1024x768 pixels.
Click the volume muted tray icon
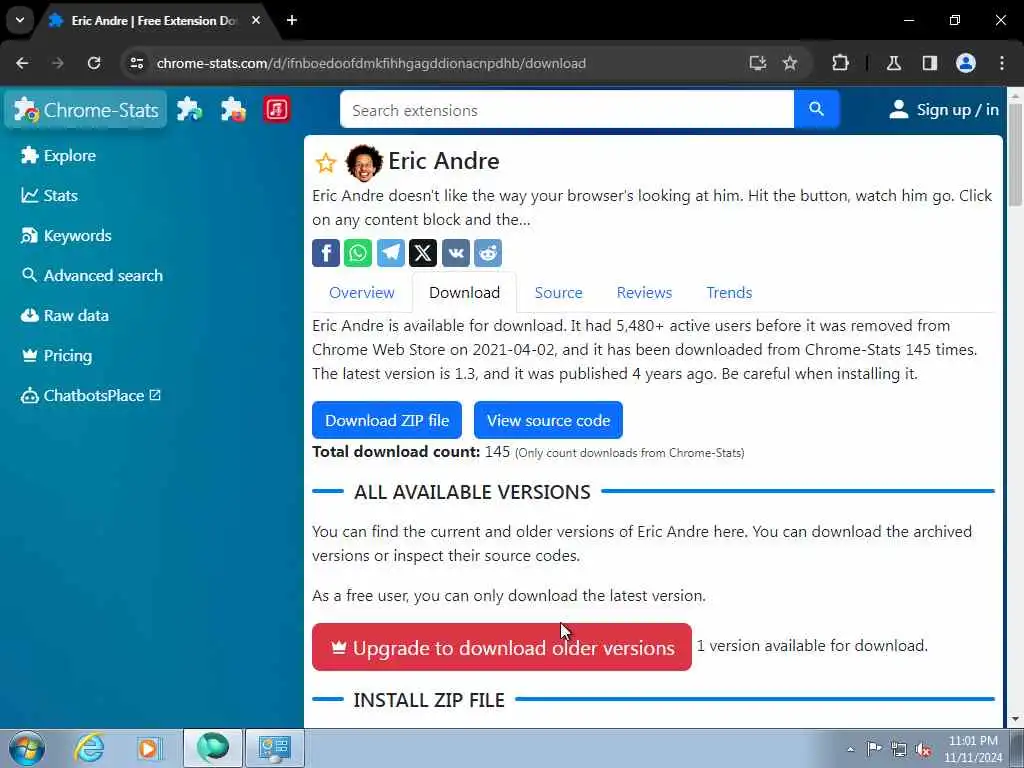coord(923,749)
